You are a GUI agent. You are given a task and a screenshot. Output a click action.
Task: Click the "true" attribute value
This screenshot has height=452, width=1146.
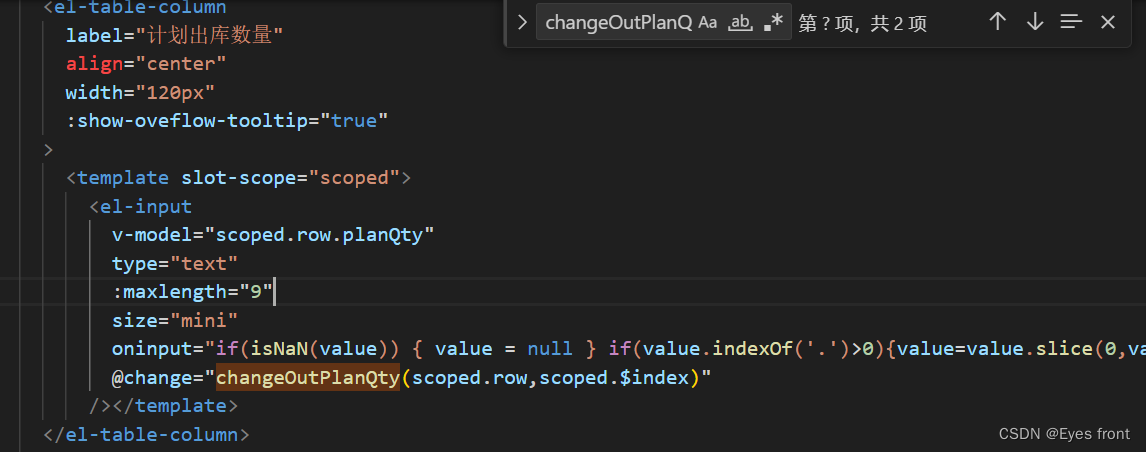[354, 121]
